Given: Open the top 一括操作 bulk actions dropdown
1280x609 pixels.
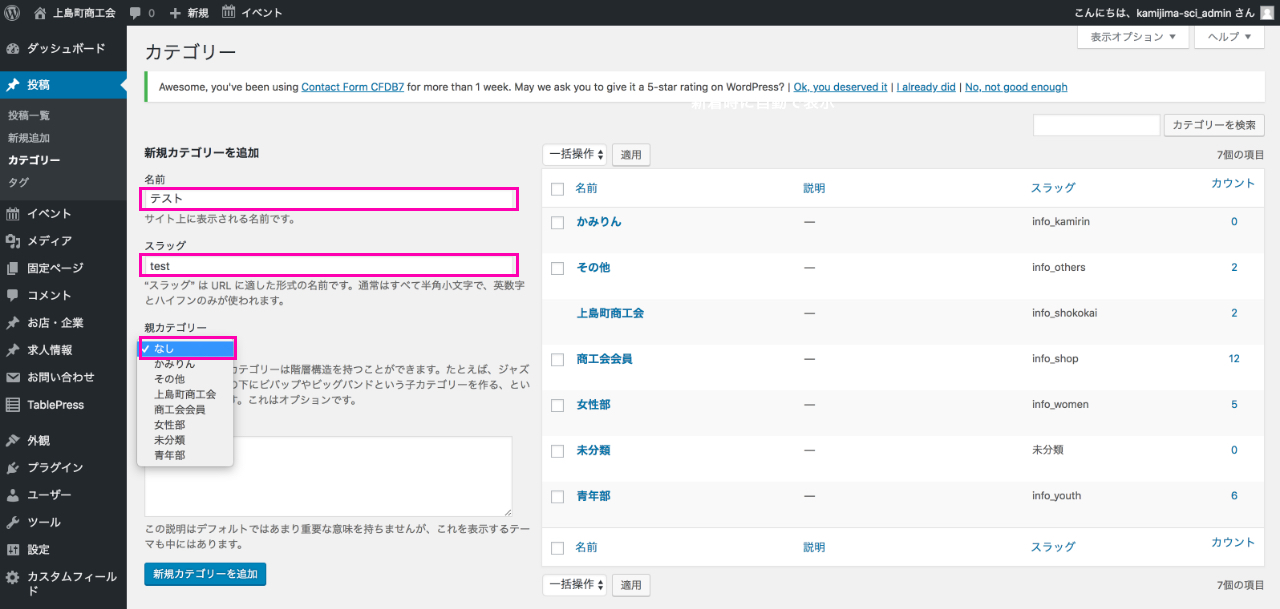Looking at the screenshot, I should (x=575, y=155).
